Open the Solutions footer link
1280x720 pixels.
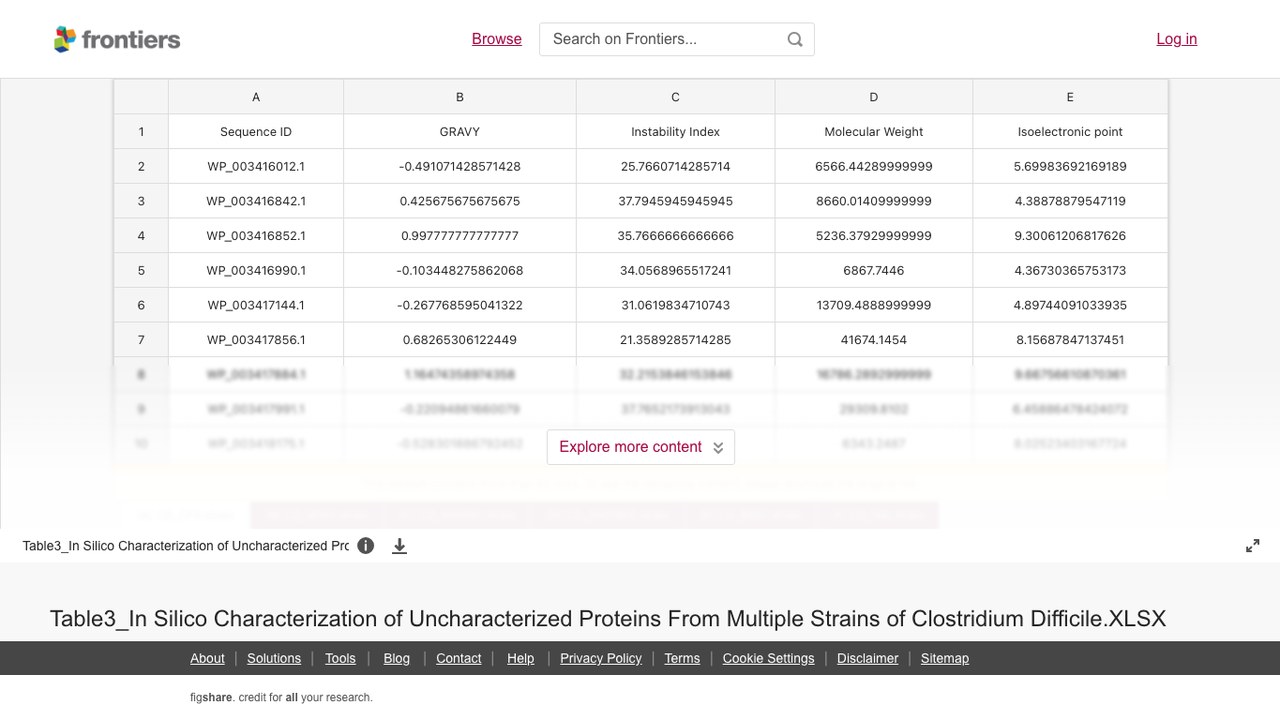click(x=274, y=658)
